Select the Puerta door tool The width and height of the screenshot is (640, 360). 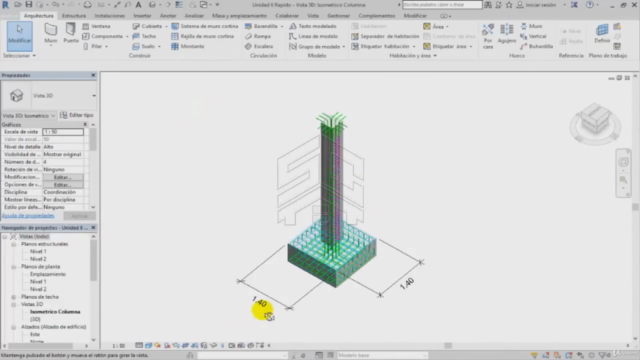(71, 34)
